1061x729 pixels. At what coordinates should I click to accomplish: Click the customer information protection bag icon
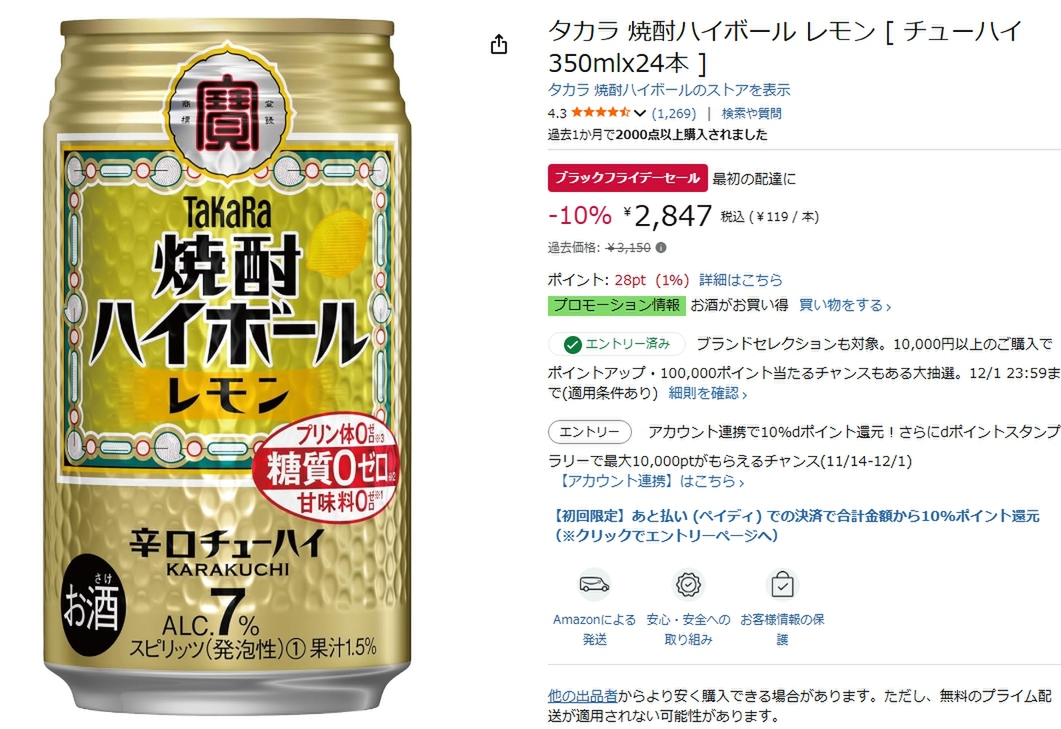click(782, 585)
